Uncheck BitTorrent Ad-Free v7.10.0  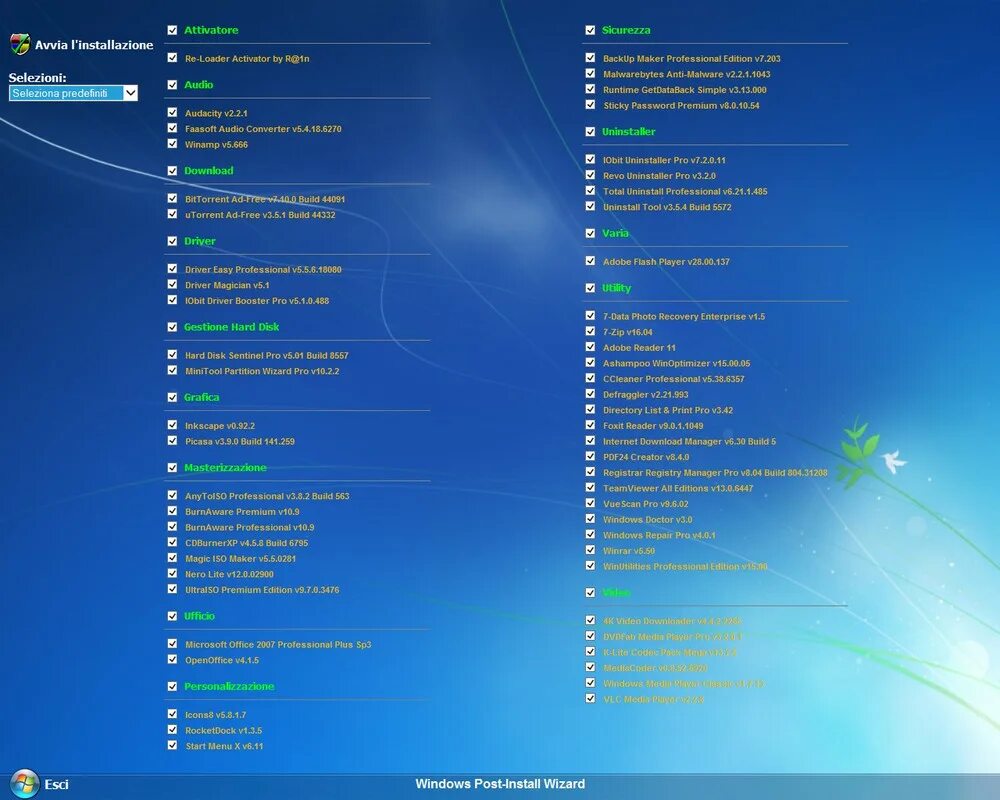[172, 198]
